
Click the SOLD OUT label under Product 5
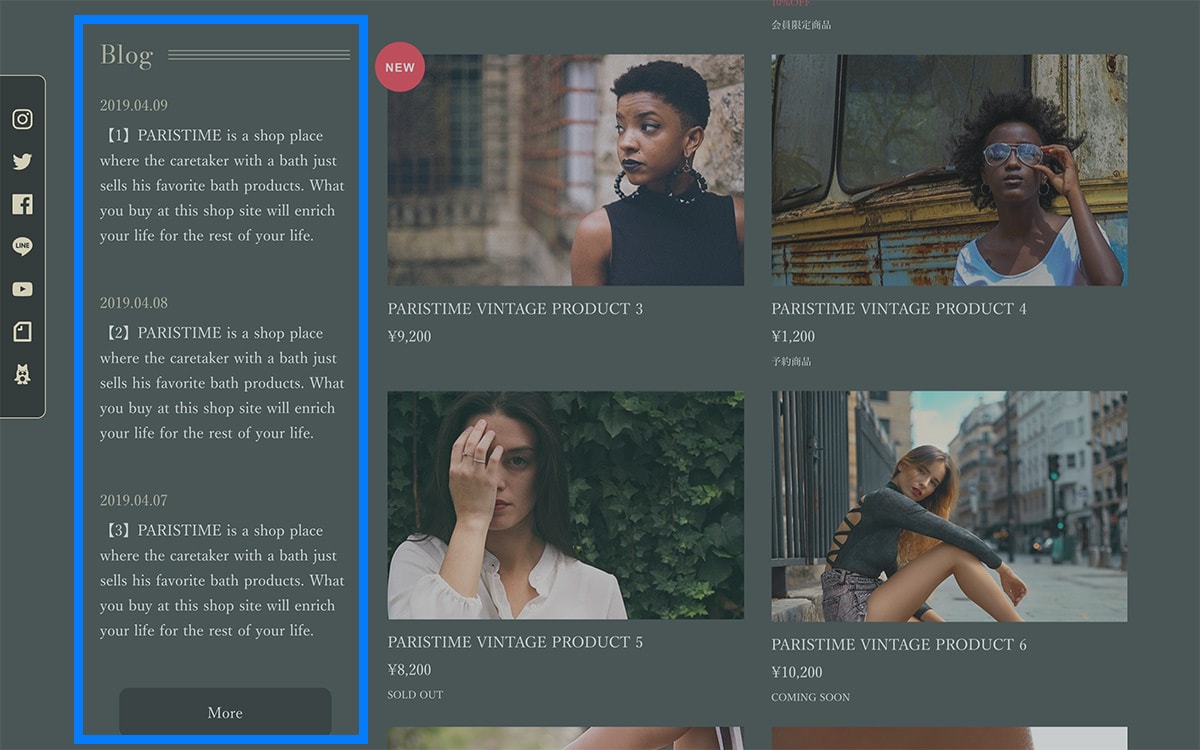coord(415,695)
